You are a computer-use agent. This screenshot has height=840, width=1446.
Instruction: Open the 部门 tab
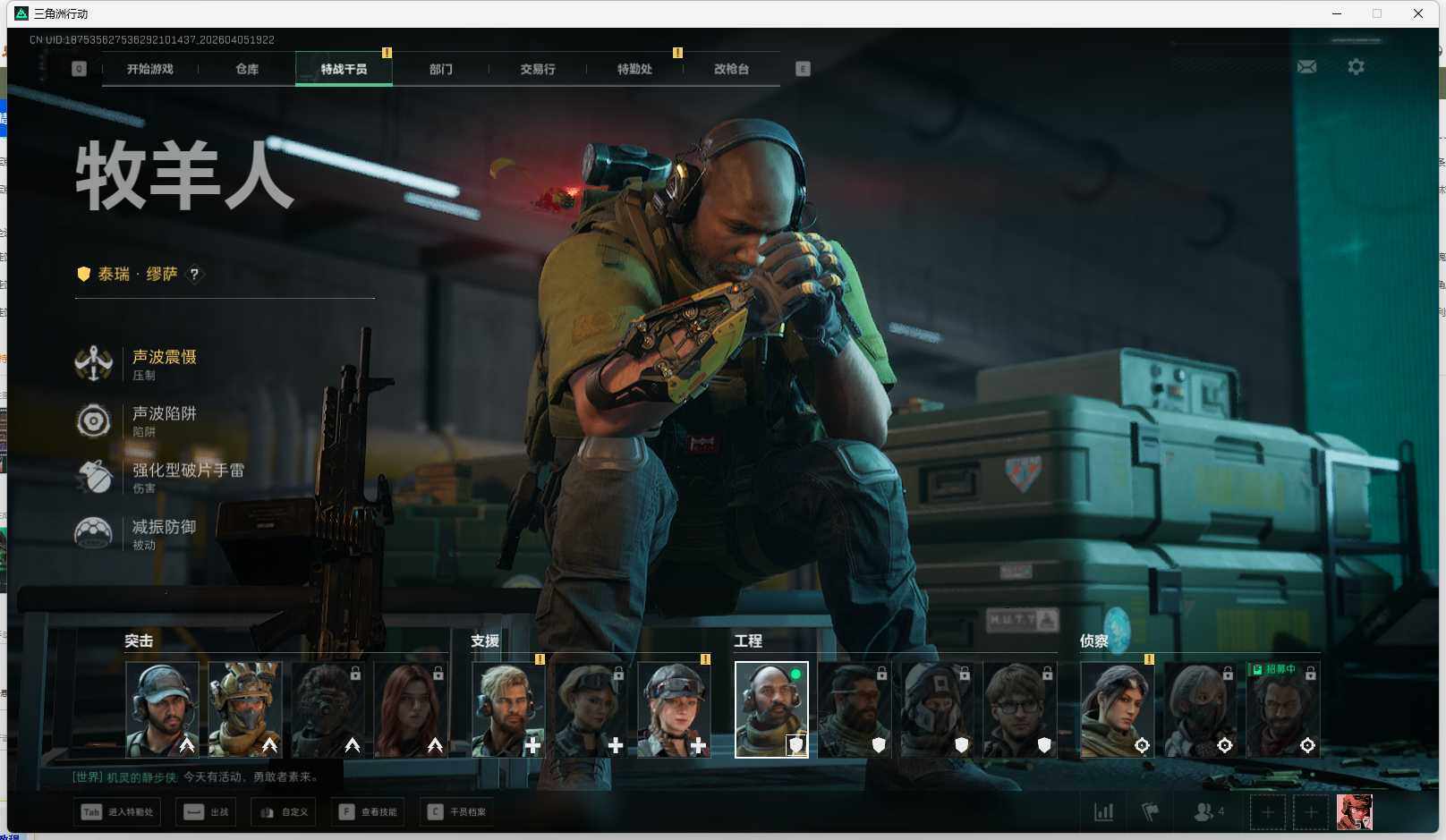pyautogui.click(x=441, y=69)
